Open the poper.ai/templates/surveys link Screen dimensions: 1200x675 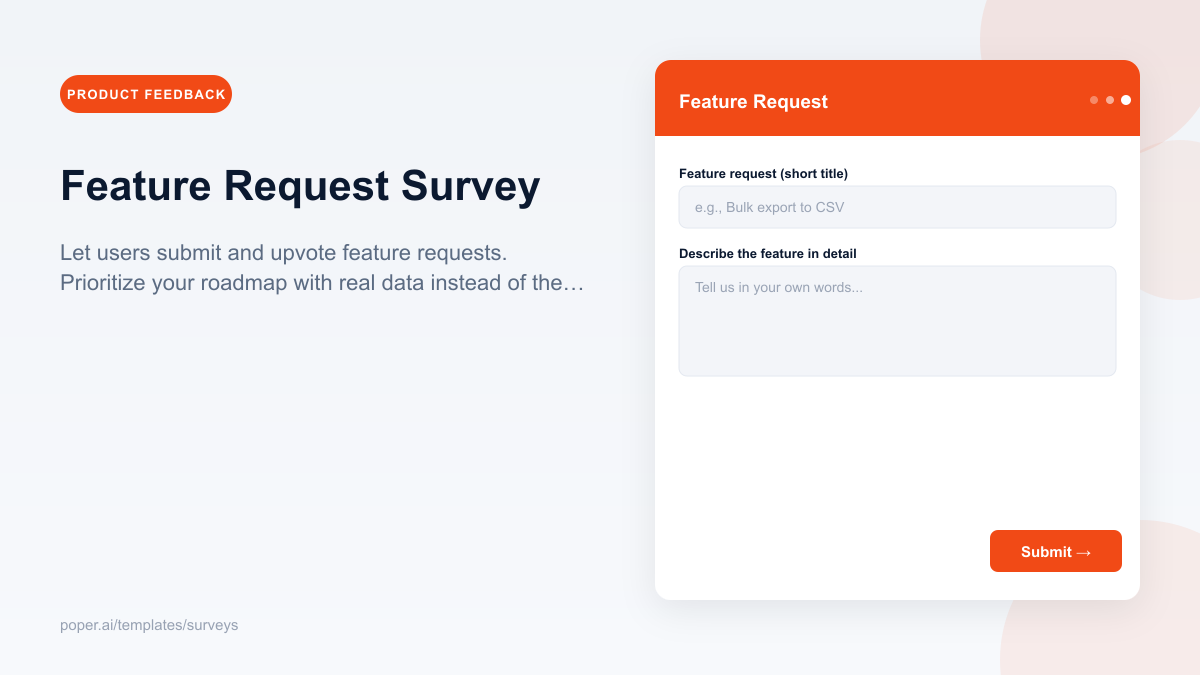point(149,625)
